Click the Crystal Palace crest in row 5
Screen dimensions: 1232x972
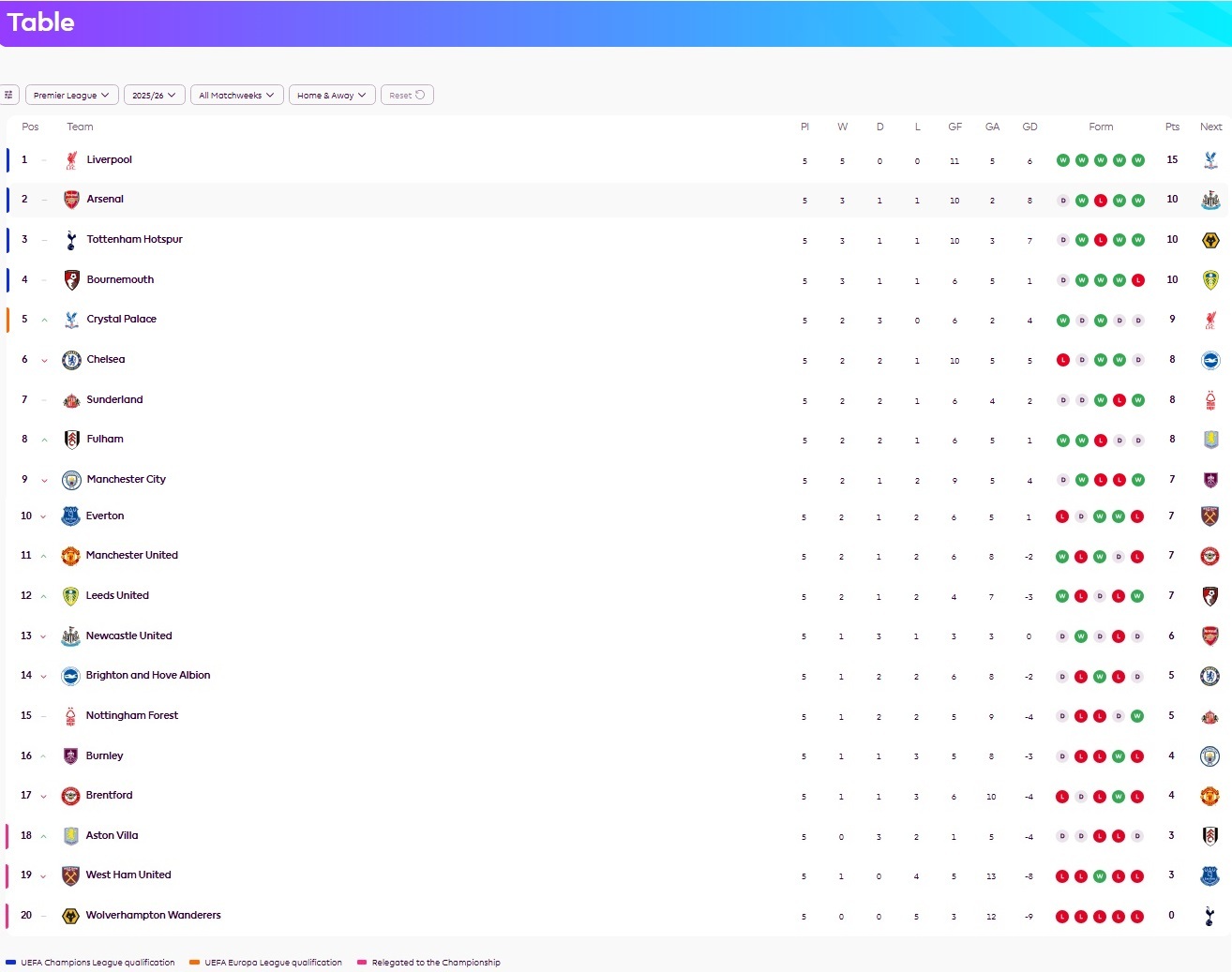coord(71,320)
